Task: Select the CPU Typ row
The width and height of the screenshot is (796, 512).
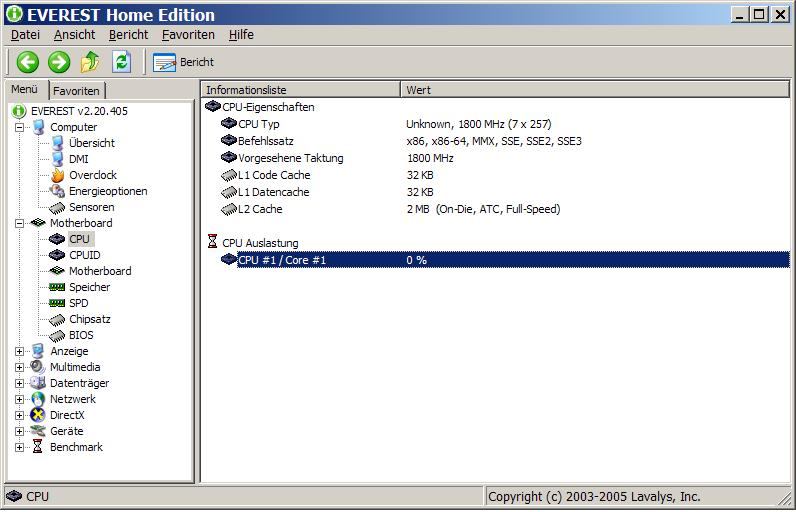Action: tap(495, 124)
